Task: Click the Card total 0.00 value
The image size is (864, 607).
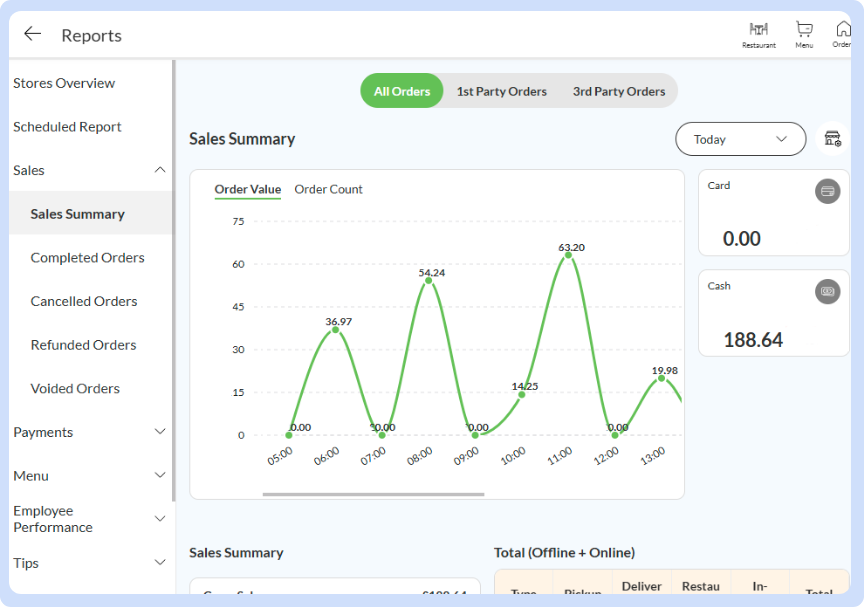Action: [x=742, y=239]
